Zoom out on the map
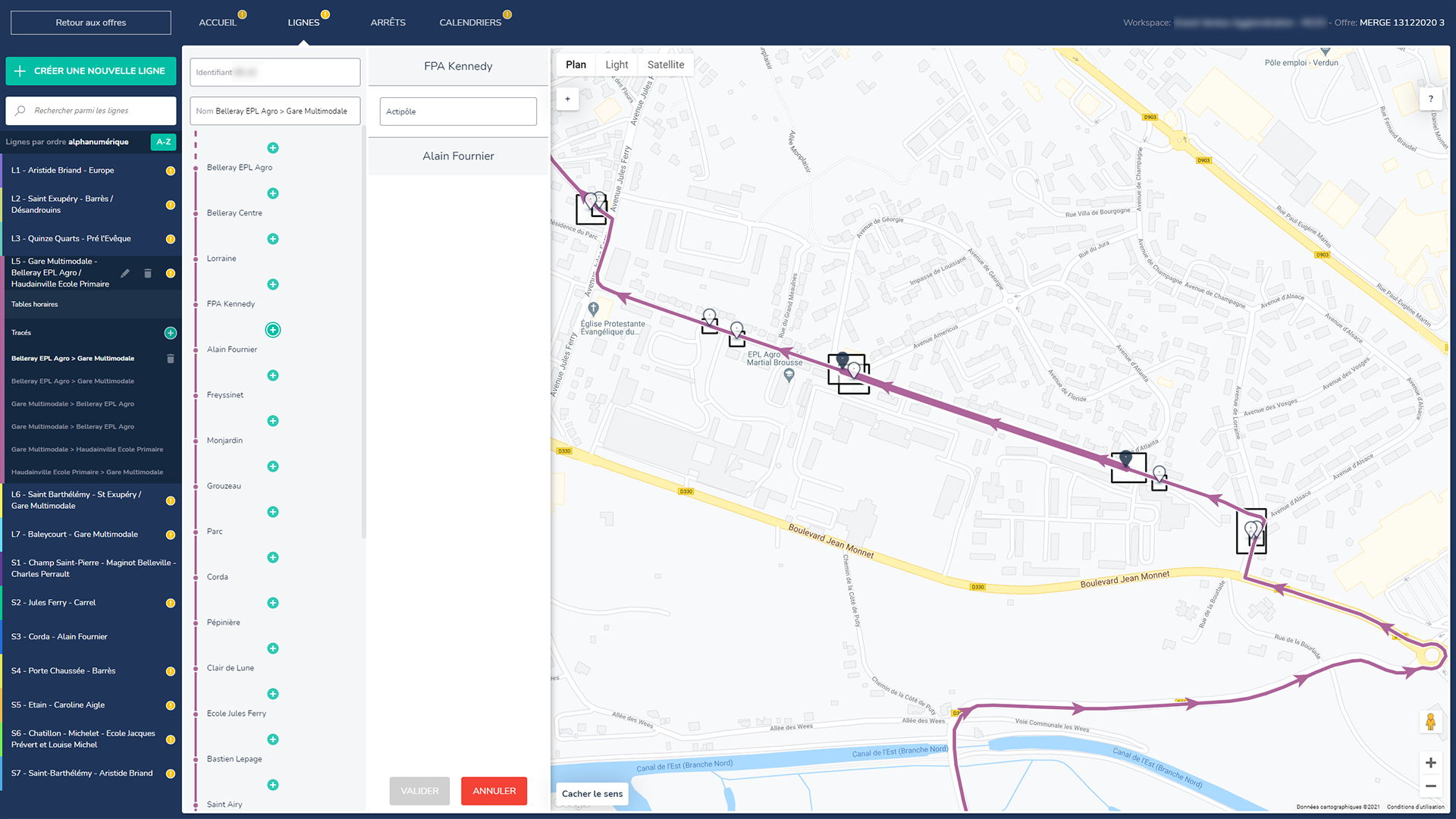The image size is (1456, 819). click(x=1431, y=786)
